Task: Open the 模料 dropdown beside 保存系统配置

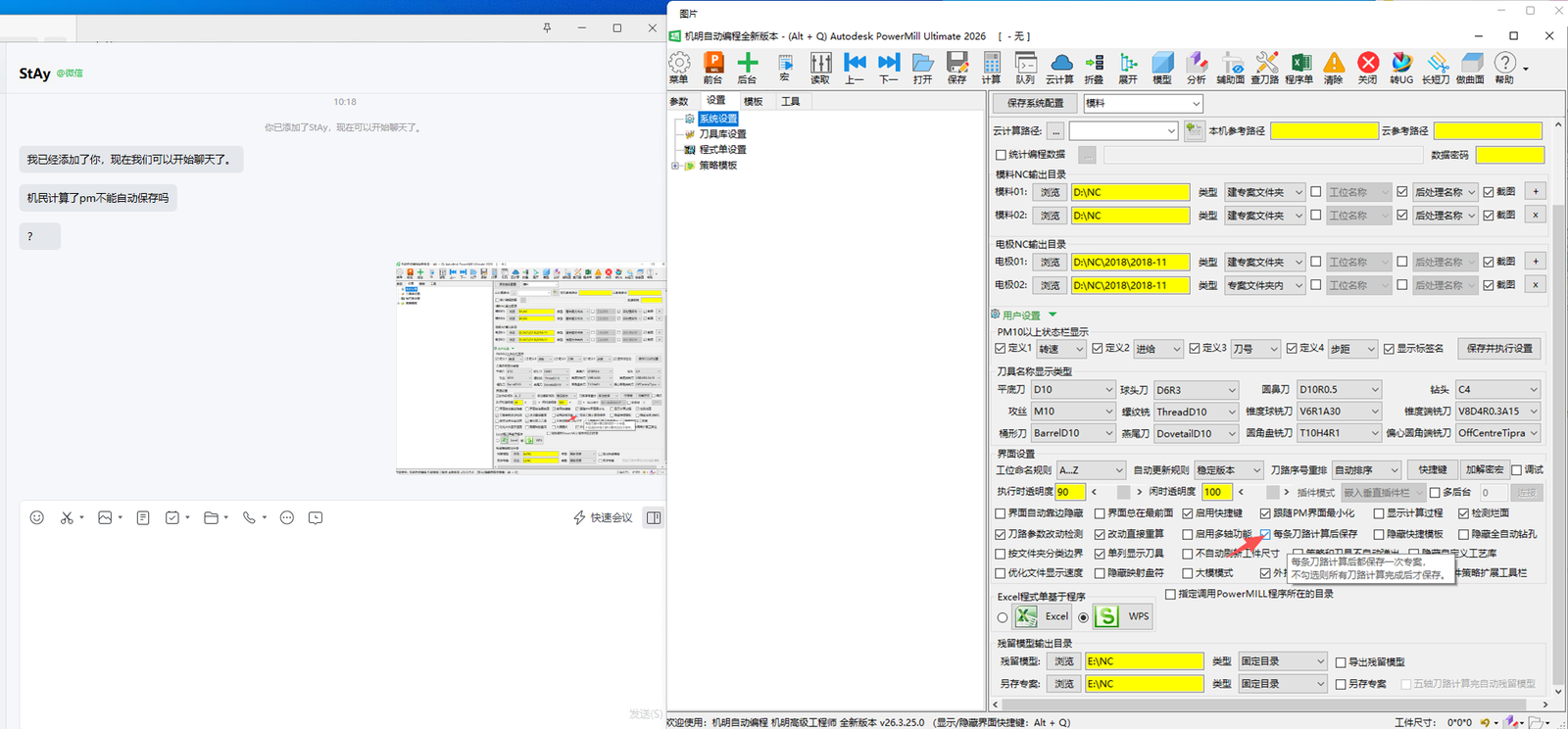Action: 1143,103
